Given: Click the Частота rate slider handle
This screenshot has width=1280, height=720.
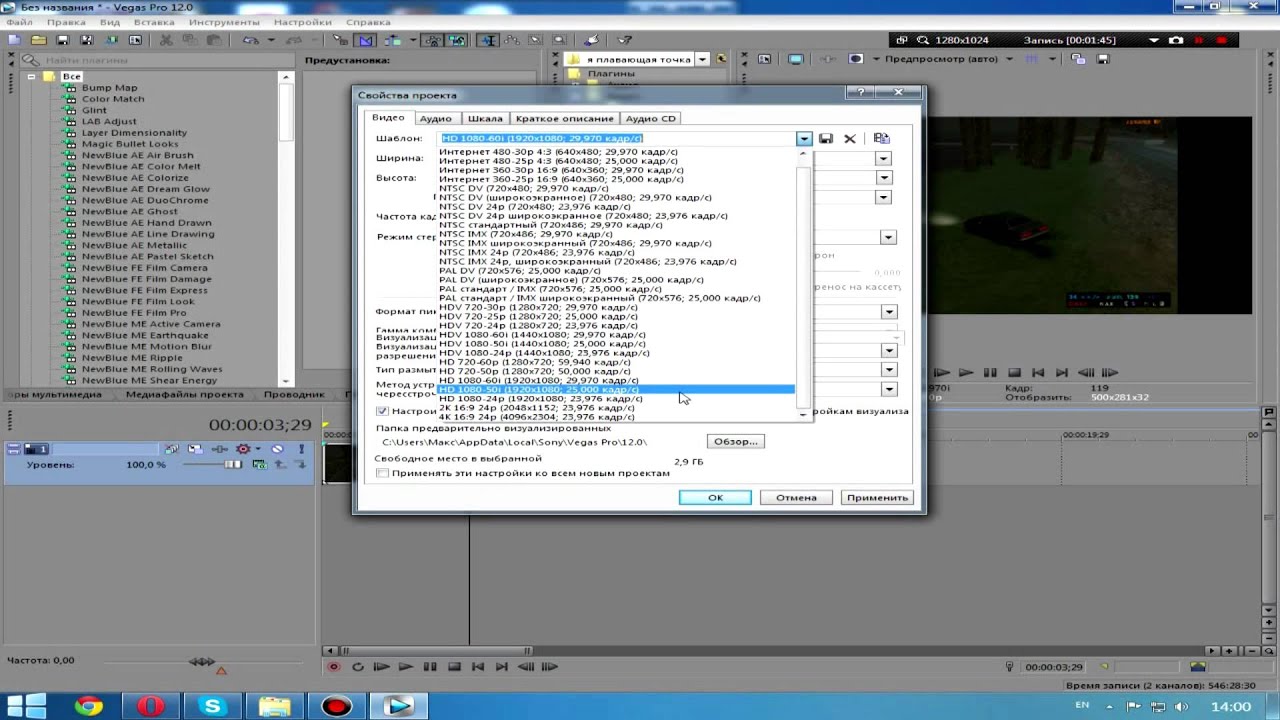Looking at the screenshot, I should 202,661.
